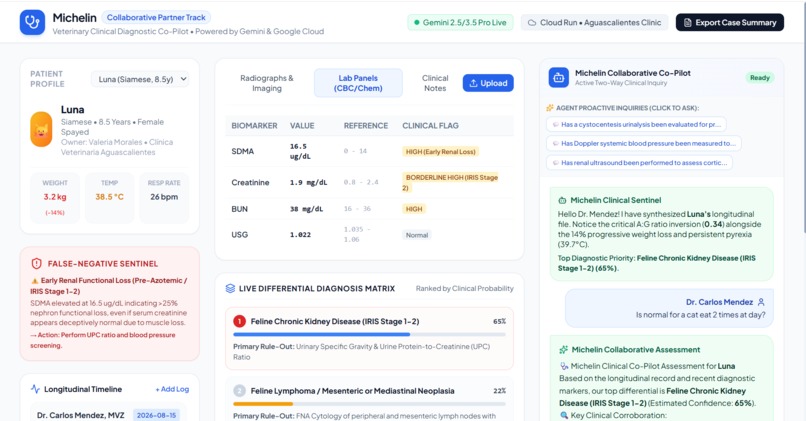Screen dimensions: 806x421
Task: Click the Longitudinal Timeline pulse icon
Action: coord(35,389)
